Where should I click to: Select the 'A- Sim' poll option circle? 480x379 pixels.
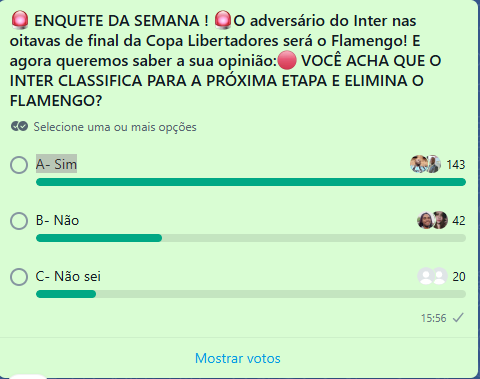19,165
